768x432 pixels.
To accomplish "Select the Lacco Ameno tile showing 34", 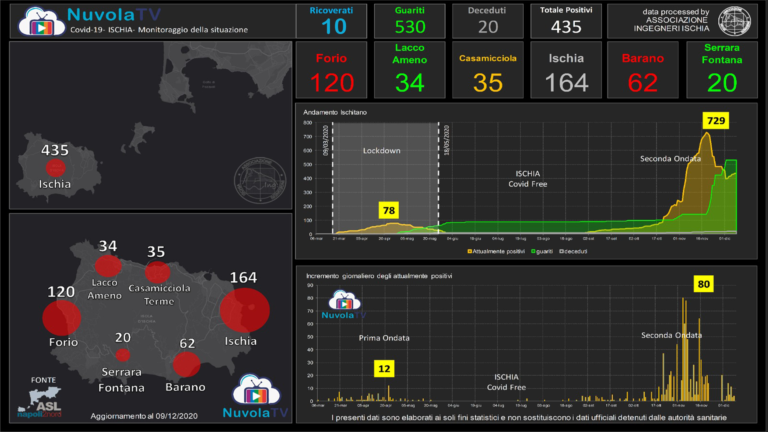I will pos(410,70).
